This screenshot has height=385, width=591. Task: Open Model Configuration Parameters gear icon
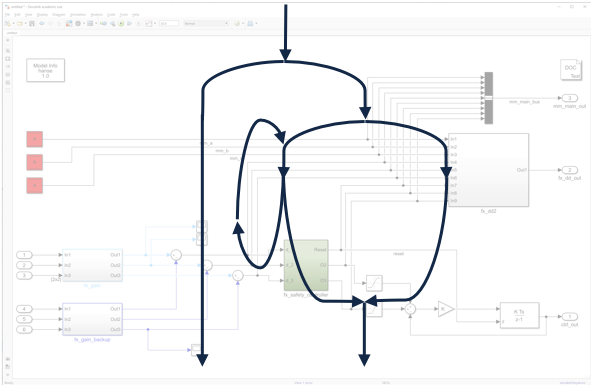(x=78, y=23)
